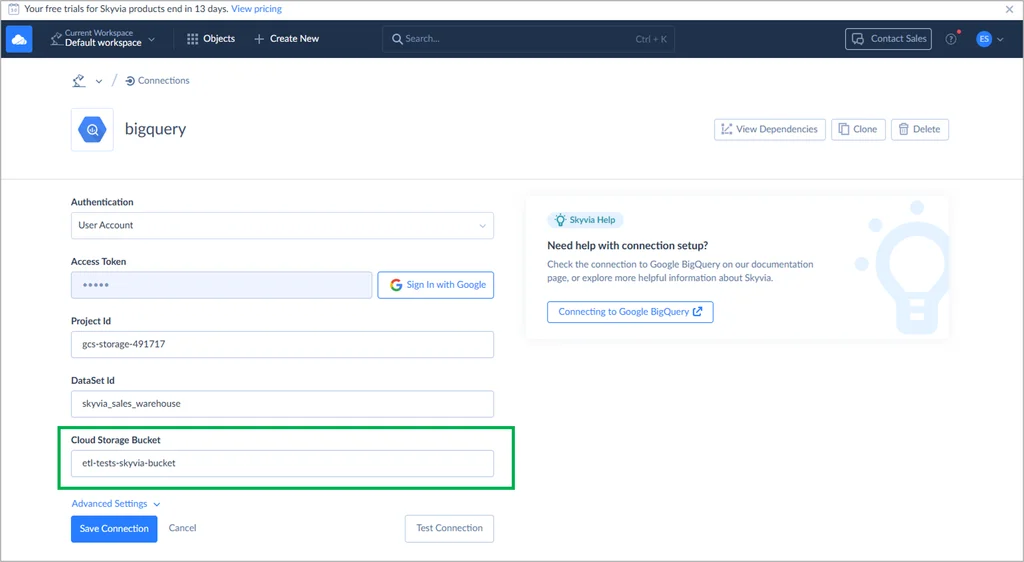The image size is (1024, 562).
Task: Click the Skyvia Help badge
Action: 585,220
